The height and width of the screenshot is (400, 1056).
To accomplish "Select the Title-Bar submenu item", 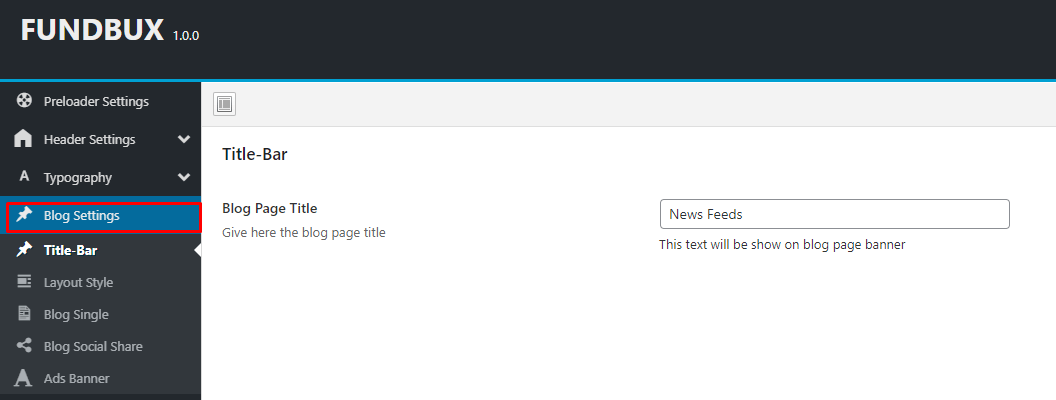I will coord(100,250).
